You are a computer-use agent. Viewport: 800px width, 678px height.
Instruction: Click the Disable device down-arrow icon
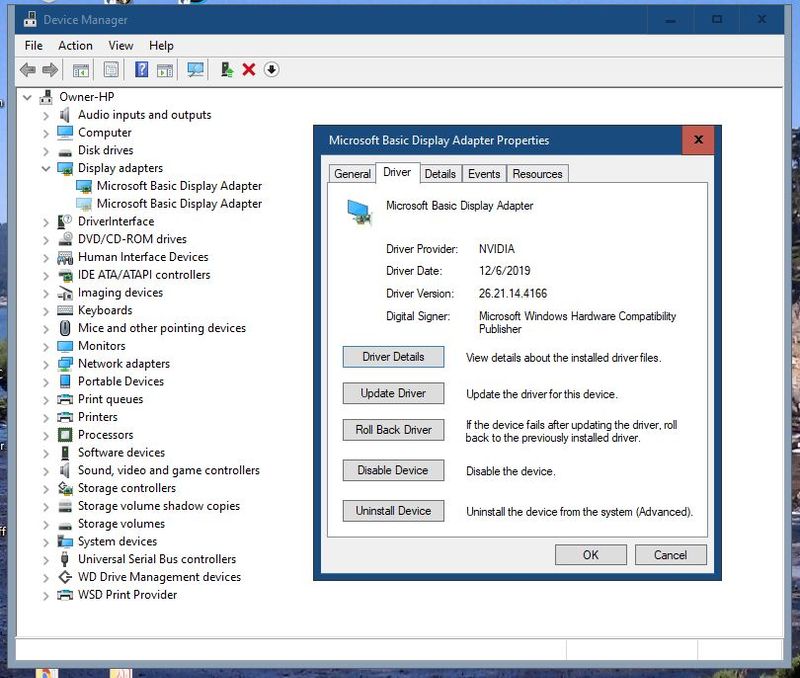(271, 69)
